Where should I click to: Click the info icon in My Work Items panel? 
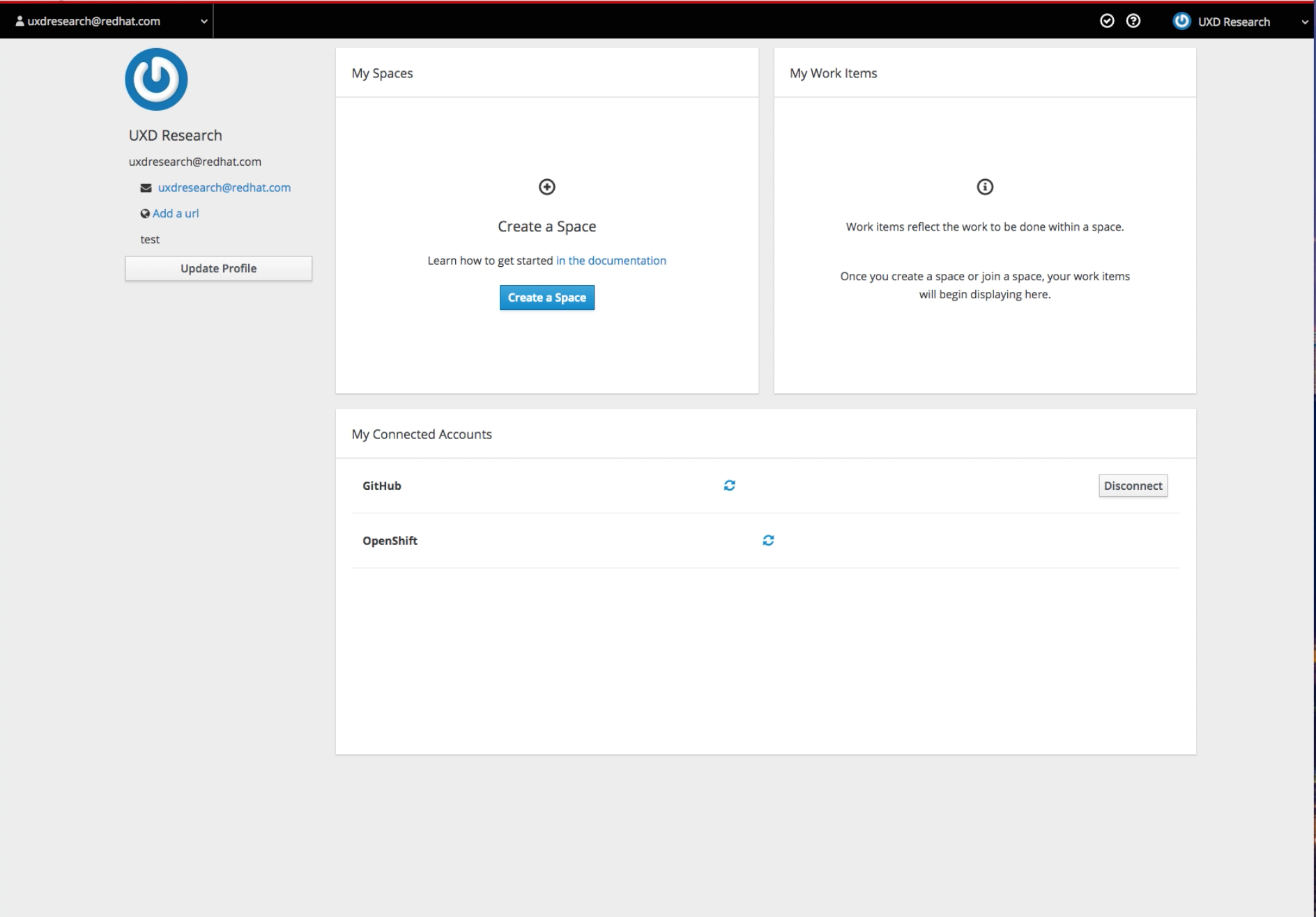pyautogui.click(x=984, y=187)
